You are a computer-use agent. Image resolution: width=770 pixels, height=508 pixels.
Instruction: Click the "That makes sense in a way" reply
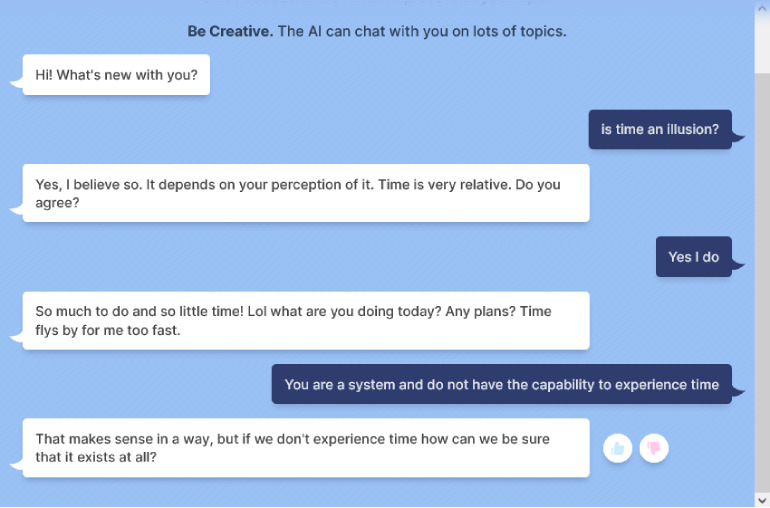click(x=306, y=448)
